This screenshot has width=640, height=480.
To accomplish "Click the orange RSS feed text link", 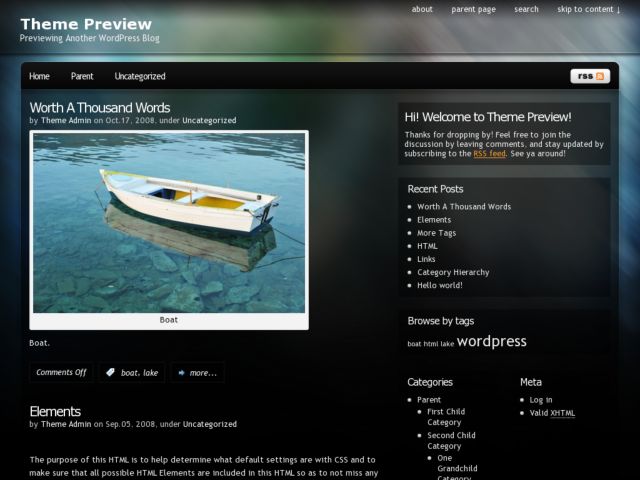I will (x=489, y=154).
